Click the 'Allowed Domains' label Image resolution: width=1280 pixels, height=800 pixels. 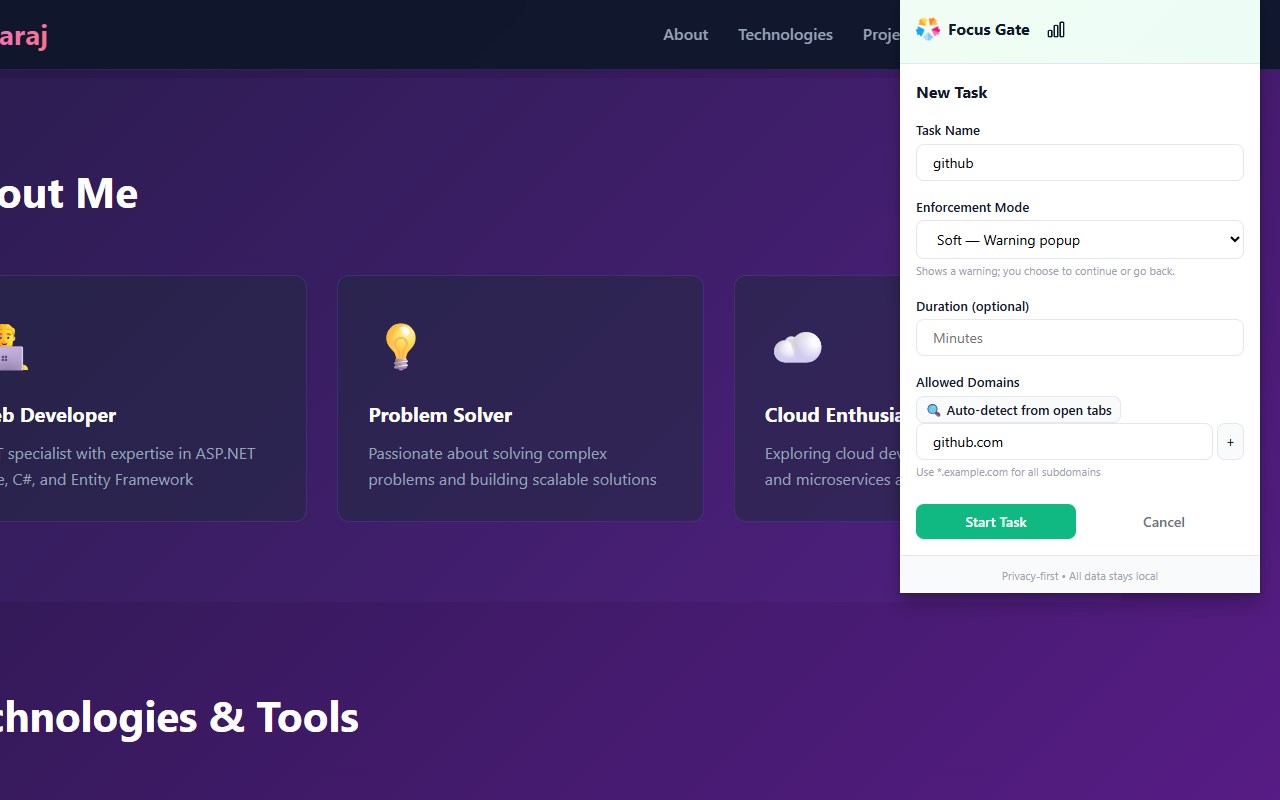[x=968, y=383]
